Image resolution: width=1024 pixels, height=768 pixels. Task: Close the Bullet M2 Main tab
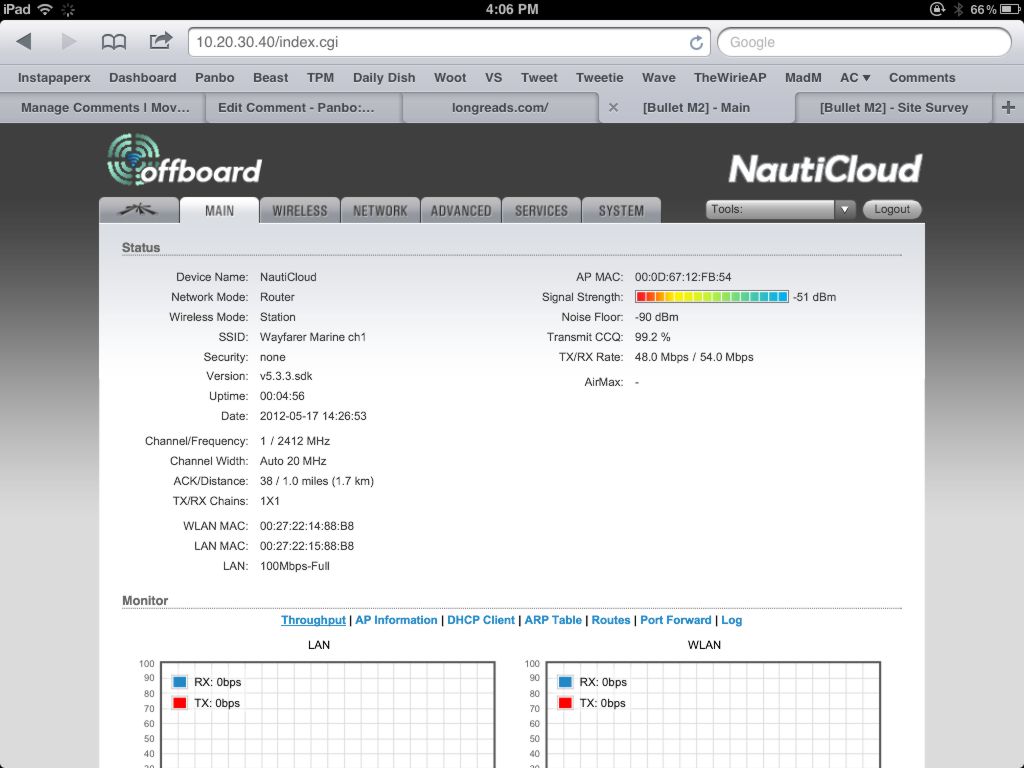[x=613, y=107]
